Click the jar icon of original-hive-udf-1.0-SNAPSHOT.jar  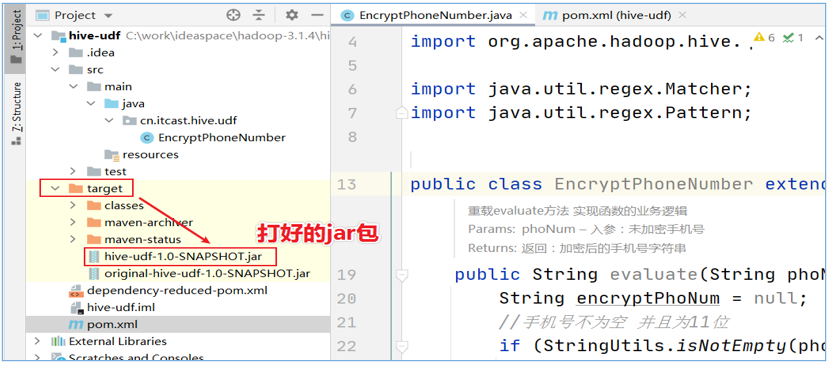click(x=94, y=274)
